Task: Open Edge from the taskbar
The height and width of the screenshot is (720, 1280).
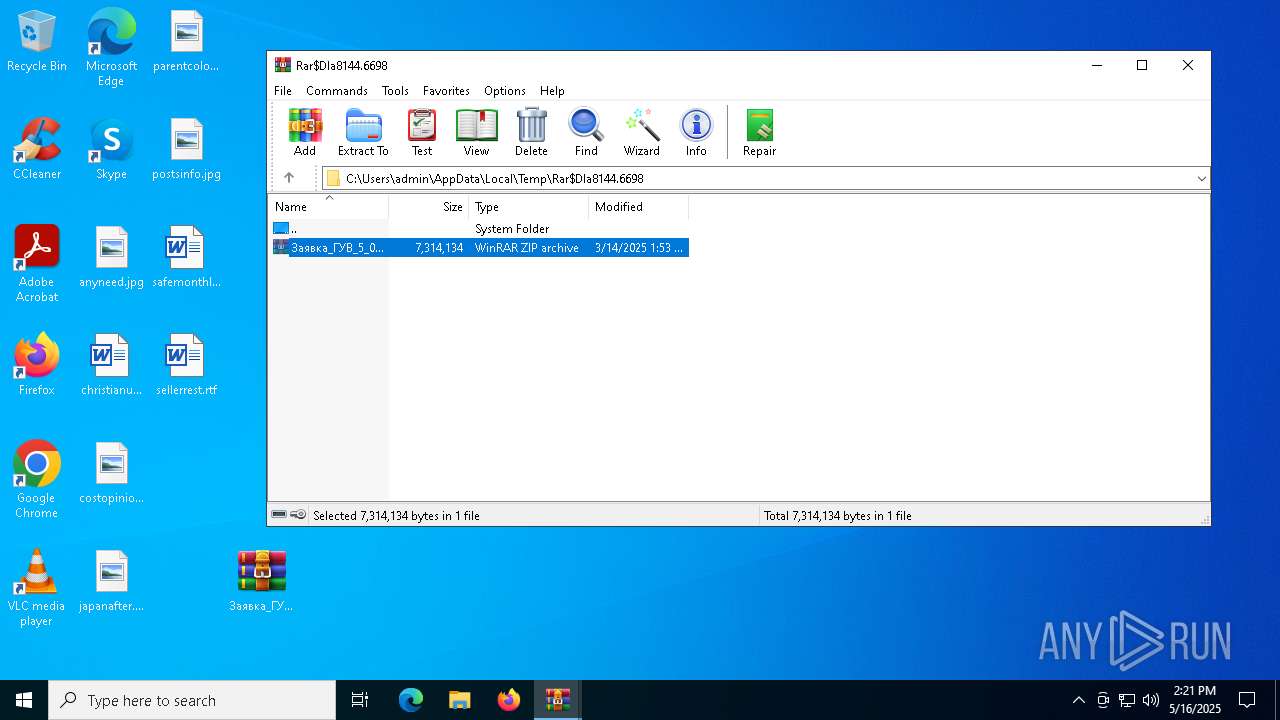Action: pos(411,700)
